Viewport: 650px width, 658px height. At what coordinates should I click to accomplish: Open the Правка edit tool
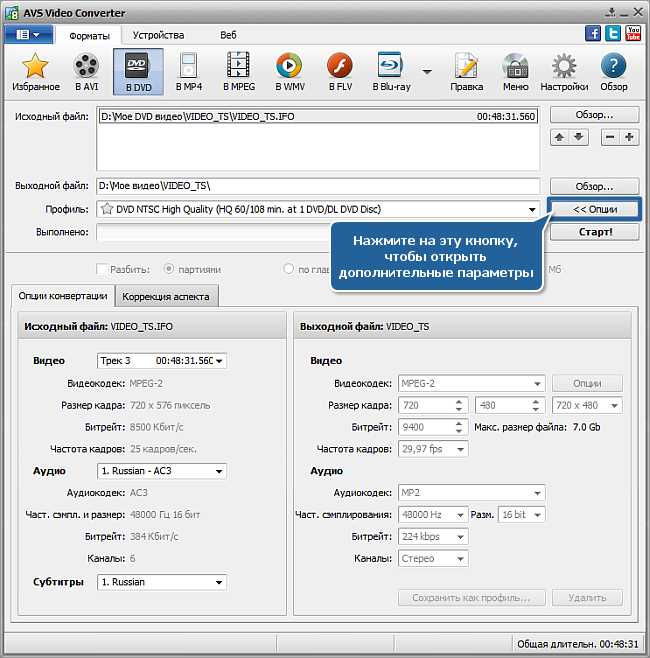pos(467,71)
